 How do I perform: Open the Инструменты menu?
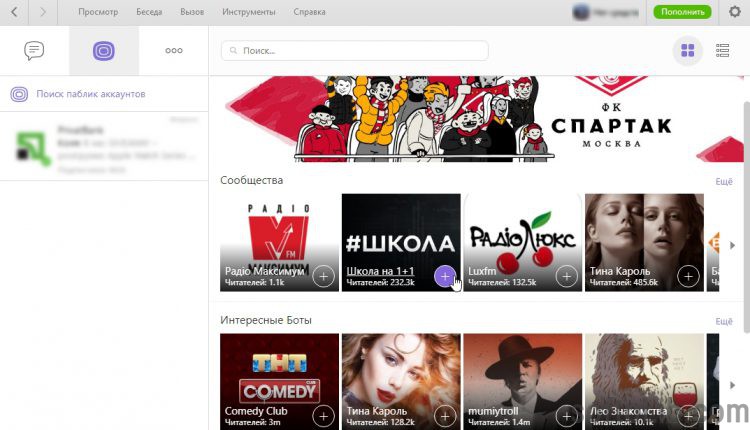(x=249, y=12)
